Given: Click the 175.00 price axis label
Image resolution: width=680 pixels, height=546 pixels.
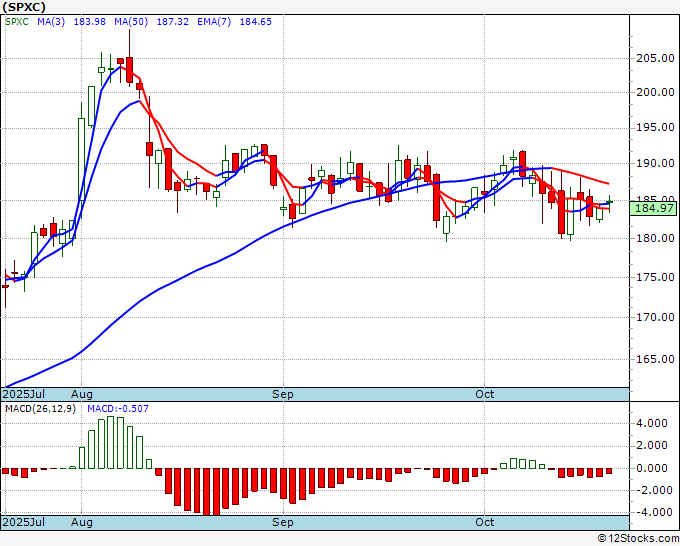Looking at the screenshot, I should click(655, 277).
